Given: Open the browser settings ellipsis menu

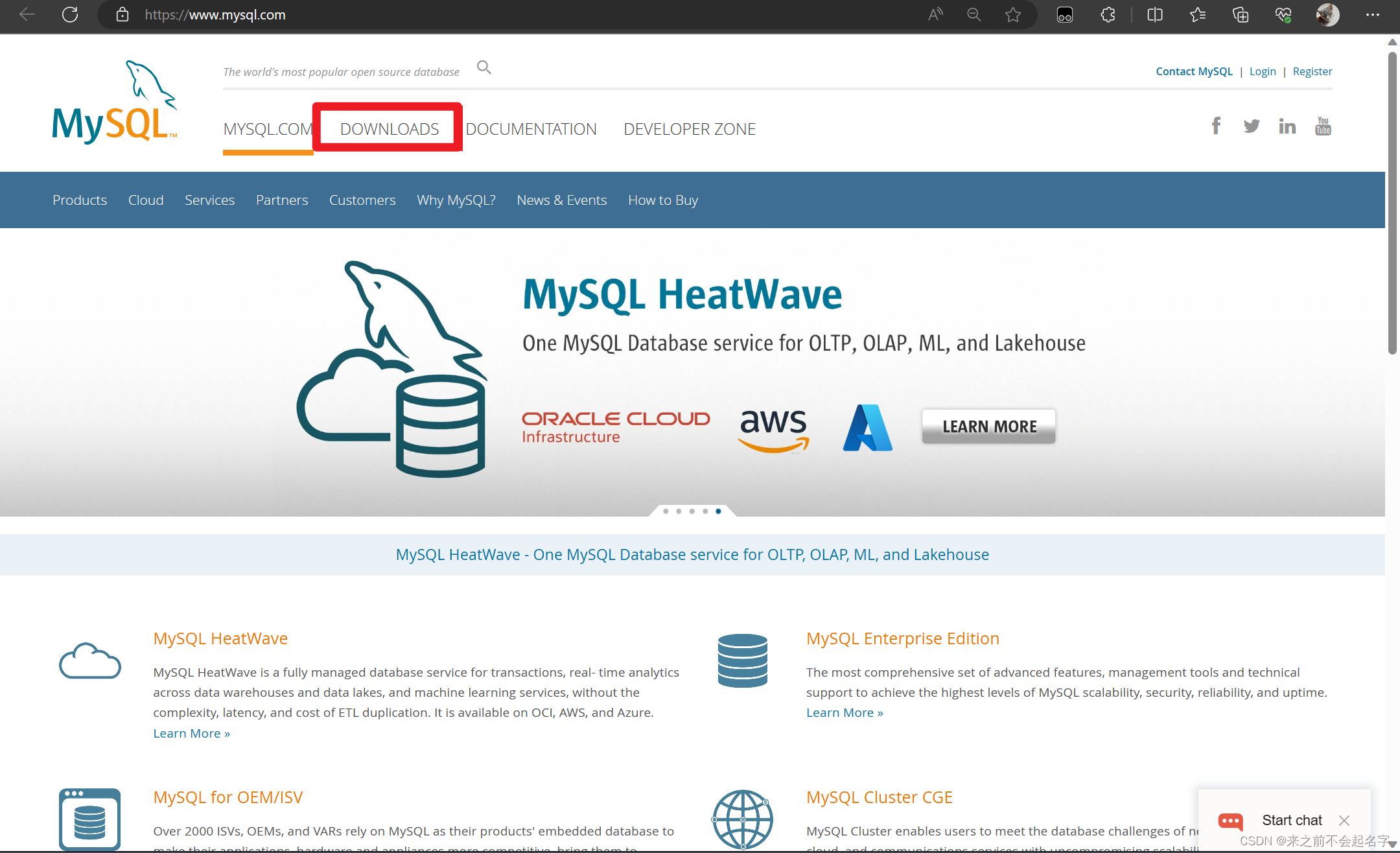Looking at the screenshot, I should (1373, 14).
